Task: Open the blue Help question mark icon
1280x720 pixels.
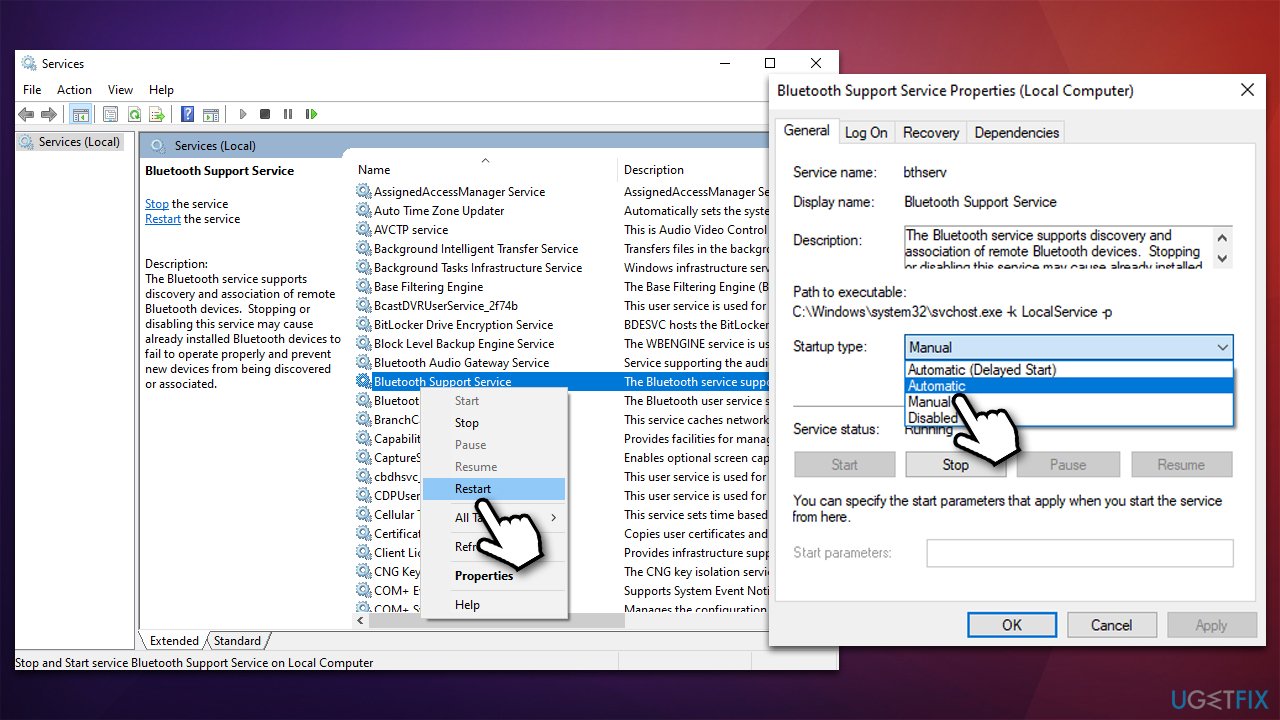Action: [x=187, y=115]
